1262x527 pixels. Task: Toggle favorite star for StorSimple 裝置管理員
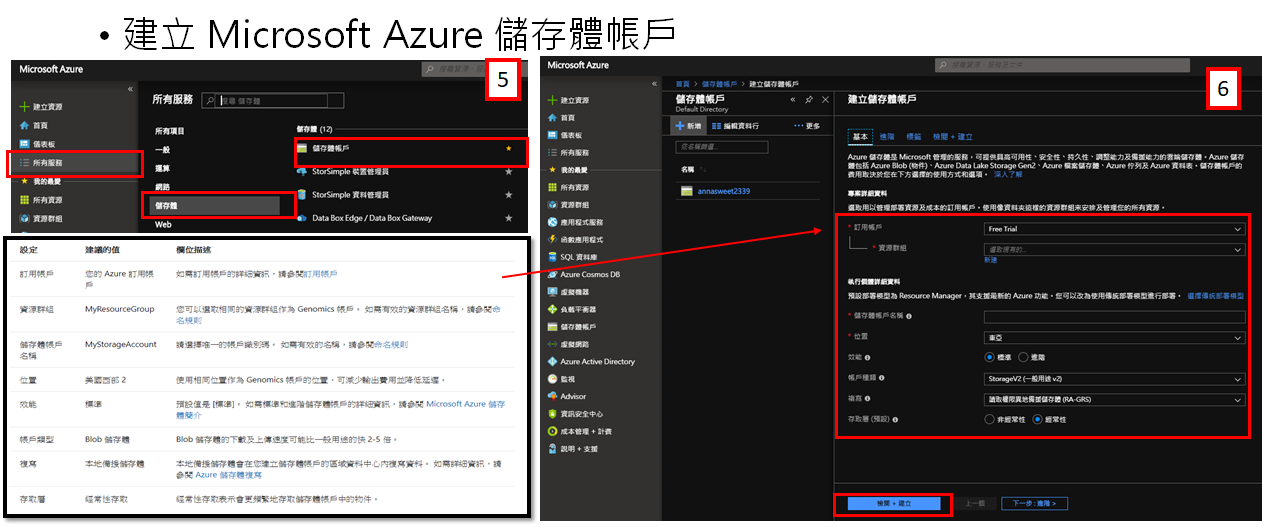(x=509, y=171)
